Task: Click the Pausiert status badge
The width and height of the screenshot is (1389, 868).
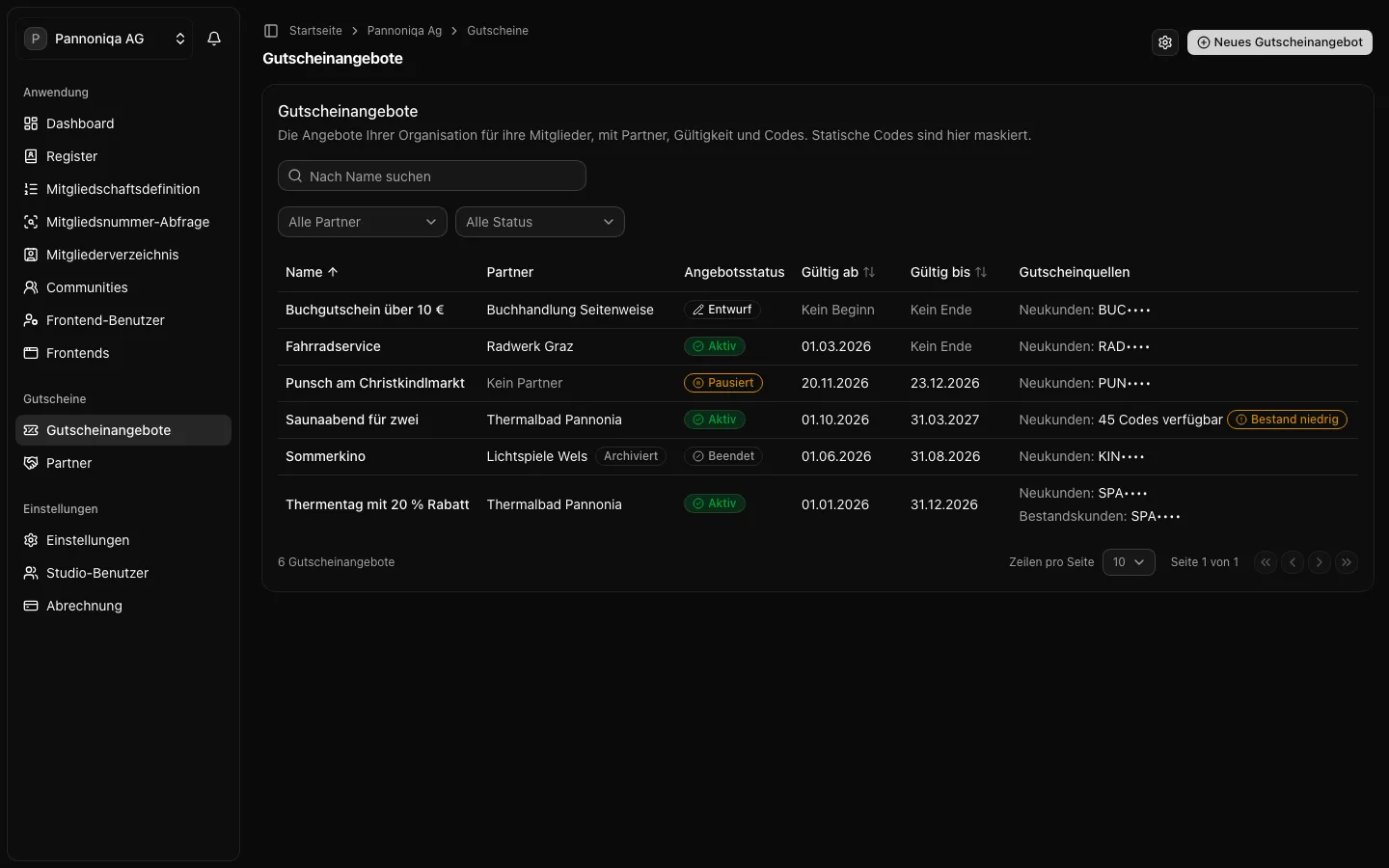Action: [x=723, y=383]
